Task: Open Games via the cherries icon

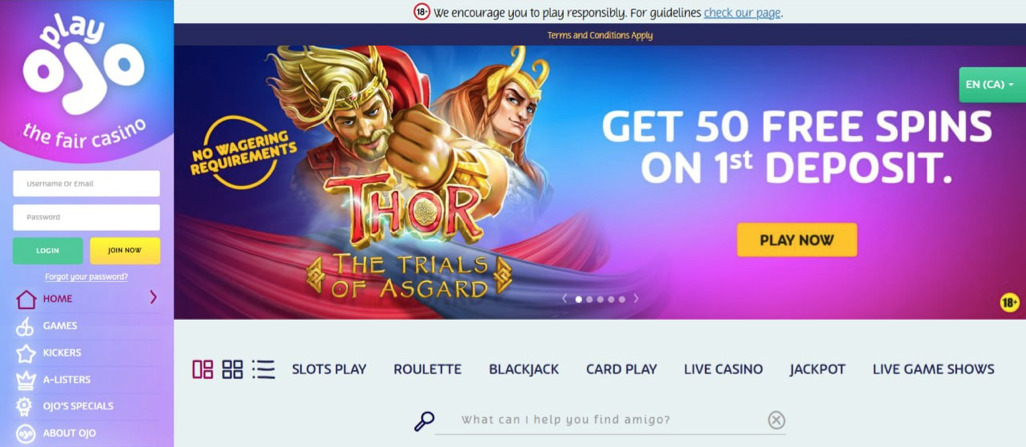Action: tap(26, 326)
